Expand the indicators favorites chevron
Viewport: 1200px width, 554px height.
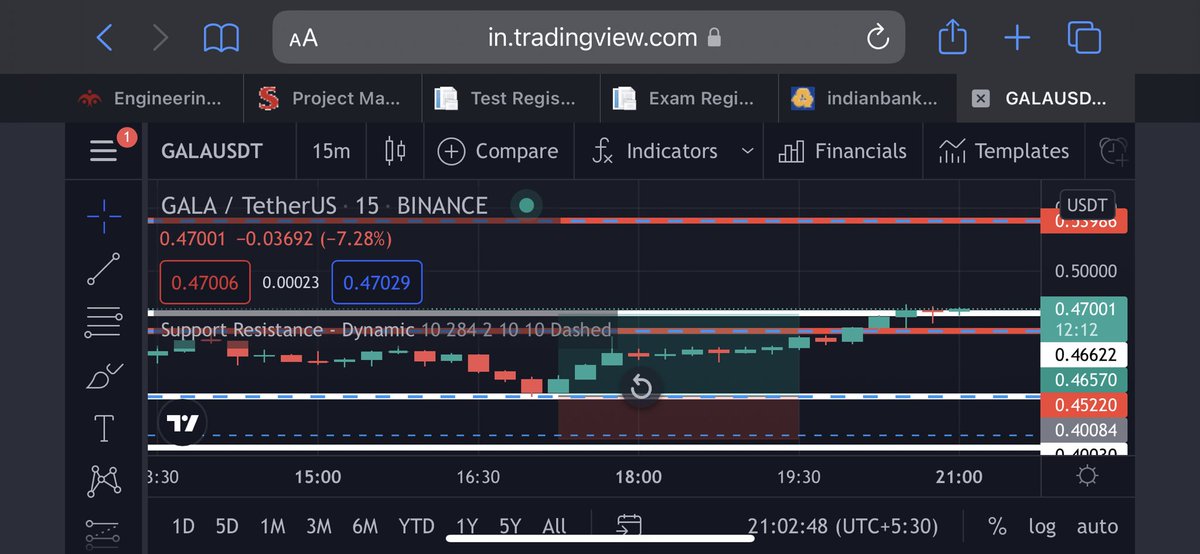747,151
